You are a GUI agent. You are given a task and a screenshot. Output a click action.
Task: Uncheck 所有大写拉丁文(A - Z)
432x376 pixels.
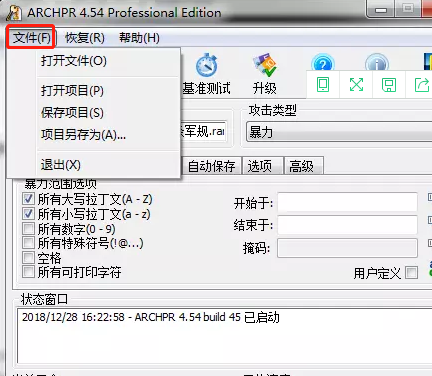point(28,199)
